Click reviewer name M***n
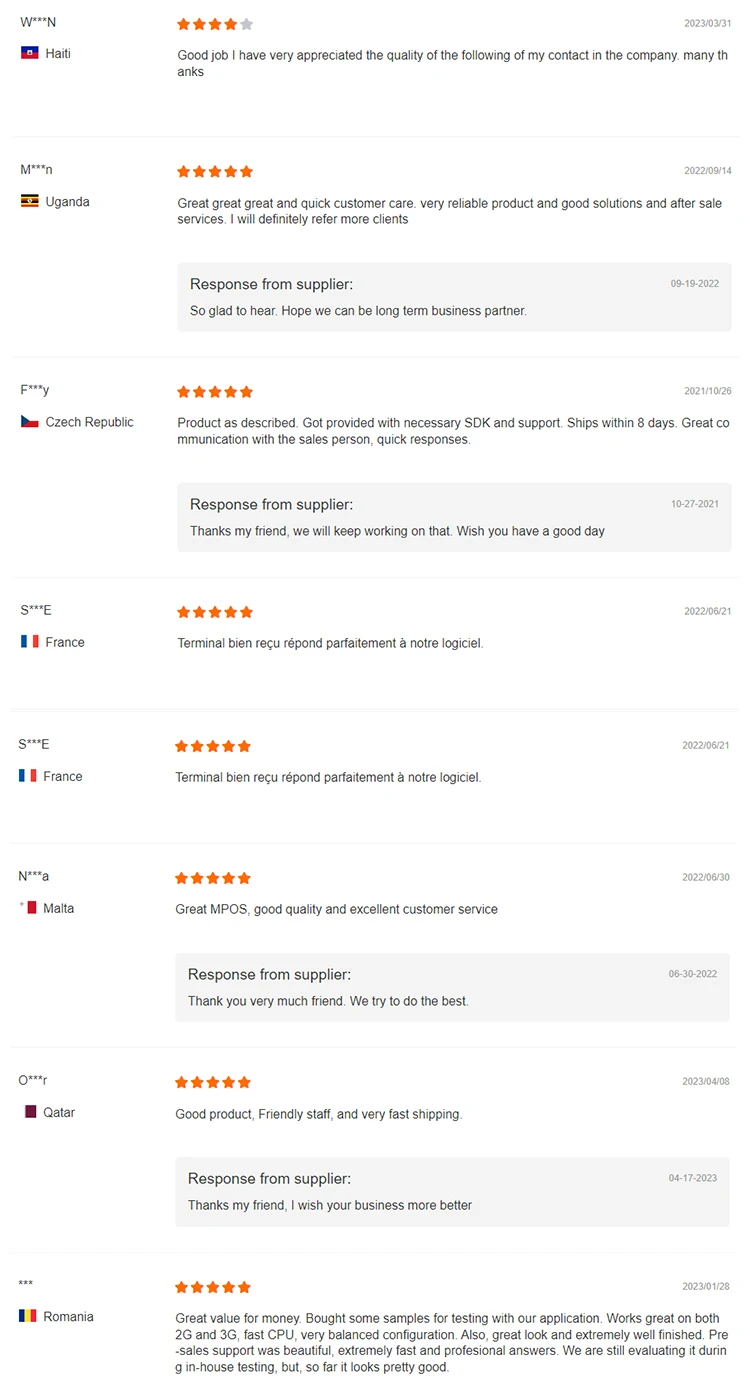Image resolution: width=750 pixels, height=1392 pixels. point(36,170)
